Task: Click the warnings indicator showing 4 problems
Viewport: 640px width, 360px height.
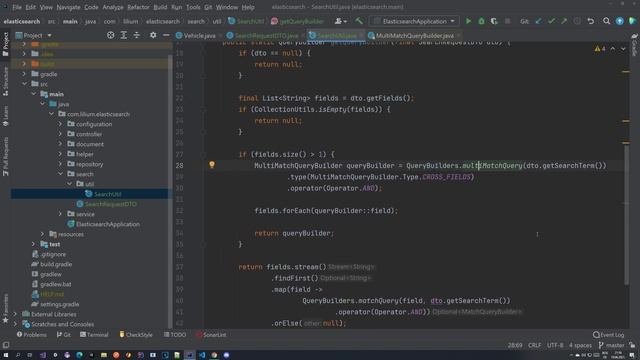Action: click(x=600, y=49)
